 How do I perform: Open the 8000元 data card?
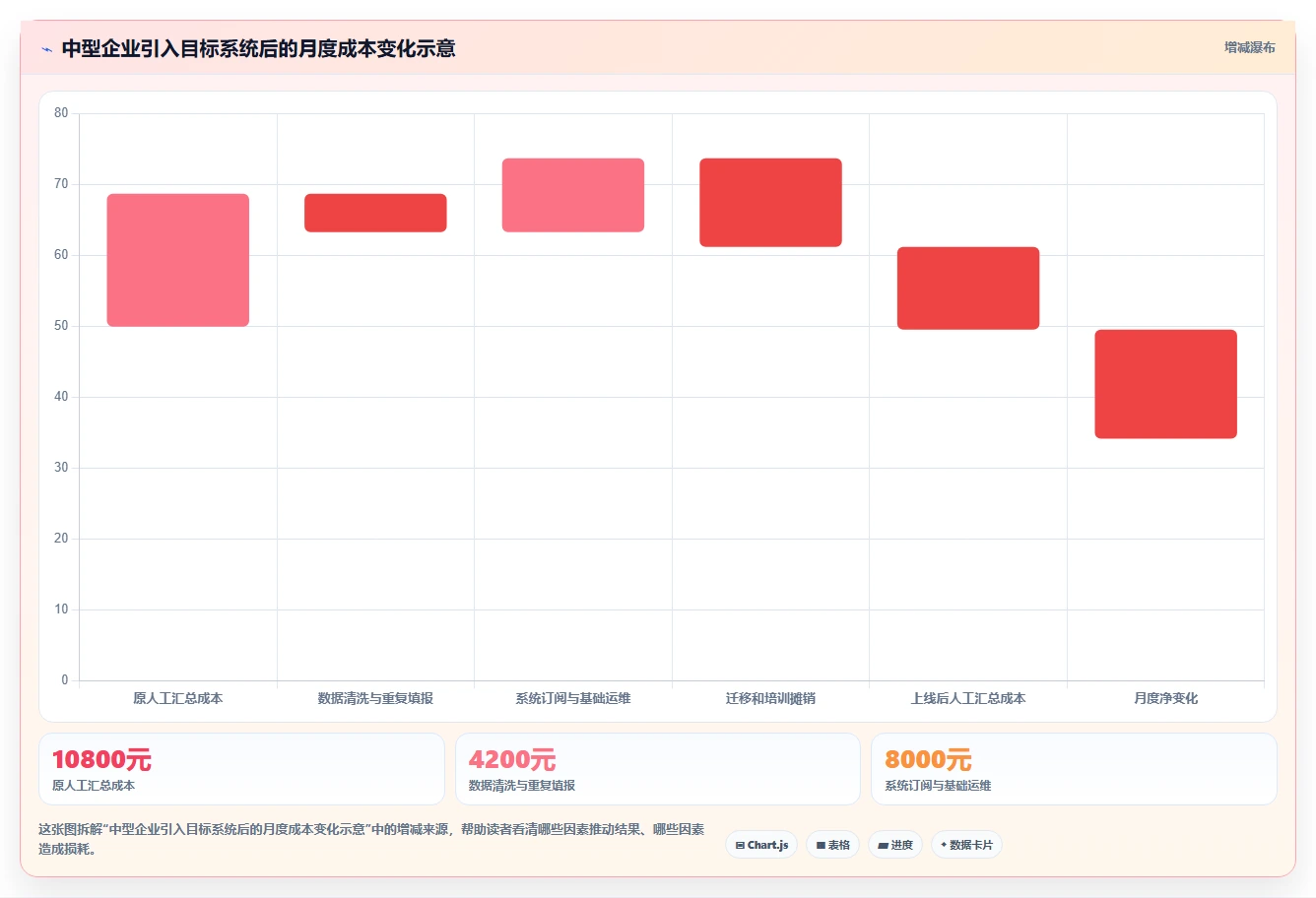(1074, 769)
